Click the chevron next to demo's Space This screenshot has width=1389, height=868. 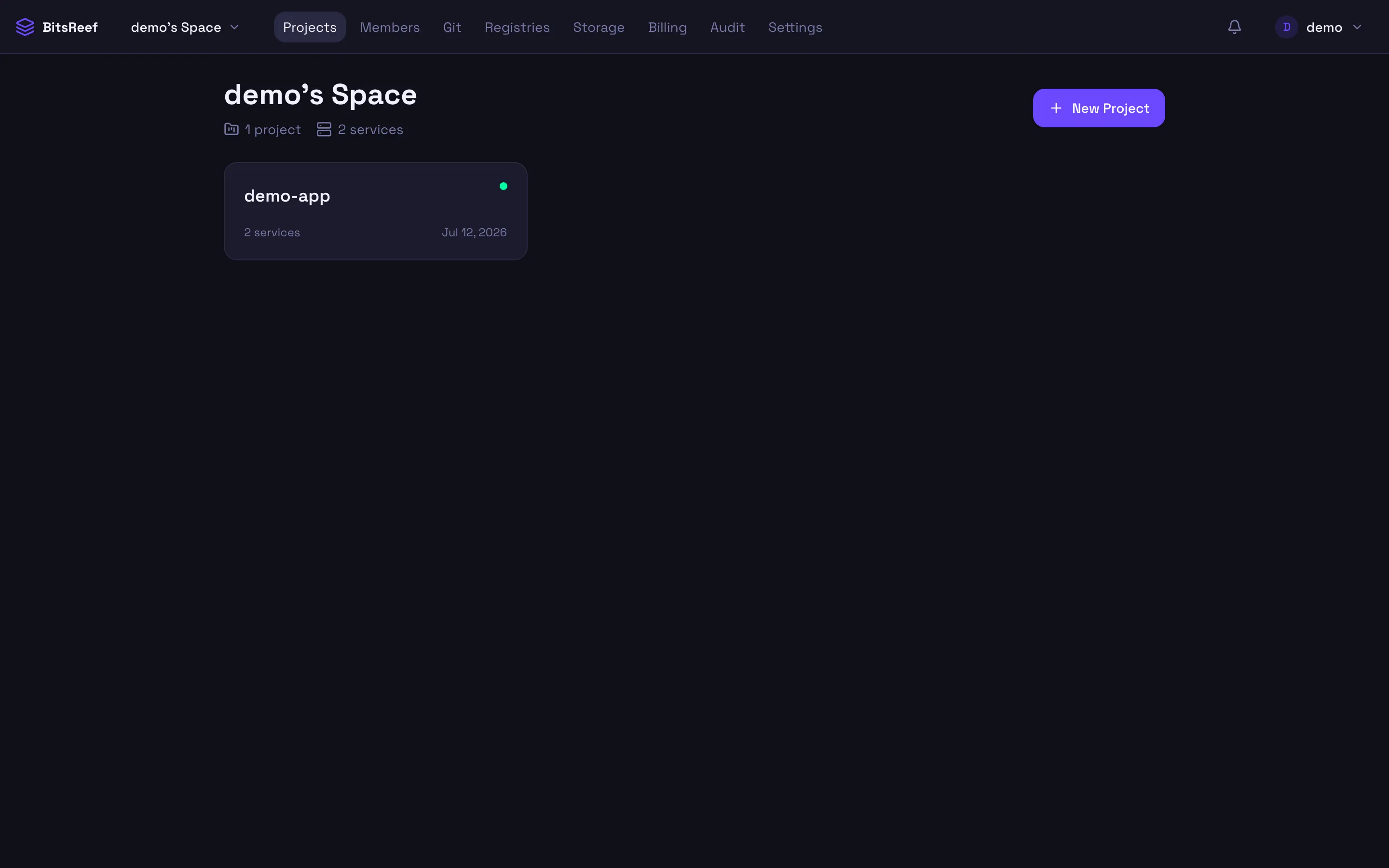(234, 27)
